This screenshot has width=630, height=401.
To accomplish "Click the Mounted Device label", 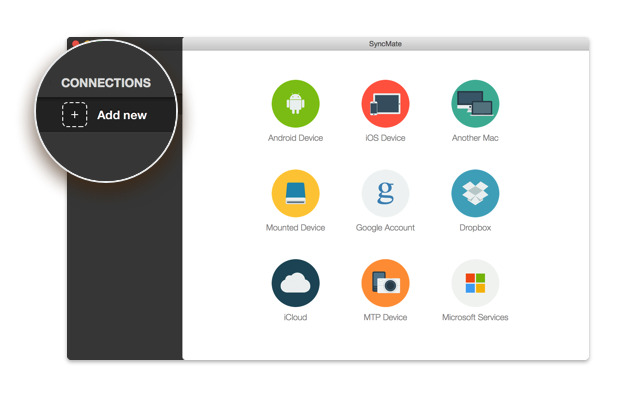I will tap(295, 227).
